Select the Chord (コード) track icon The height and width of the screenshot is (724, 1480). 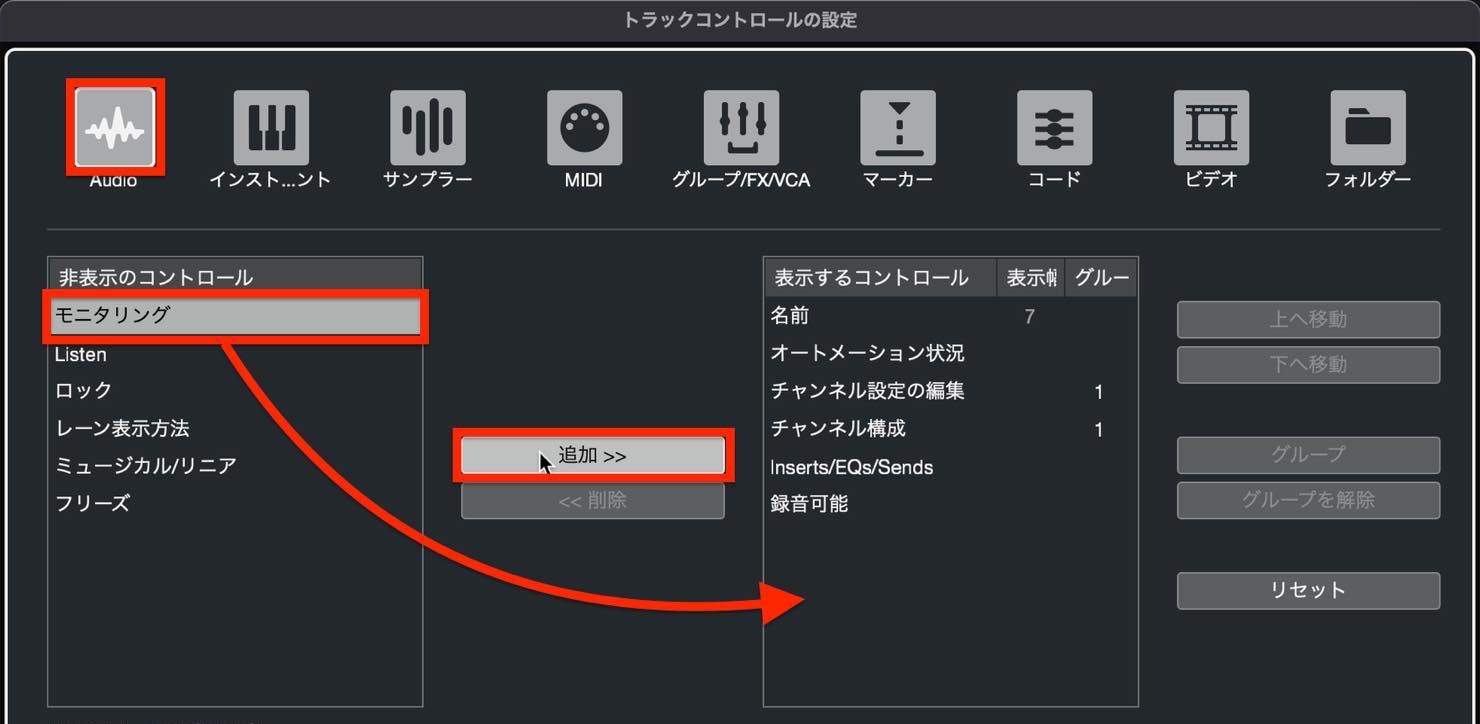(x=1054, y=128)
